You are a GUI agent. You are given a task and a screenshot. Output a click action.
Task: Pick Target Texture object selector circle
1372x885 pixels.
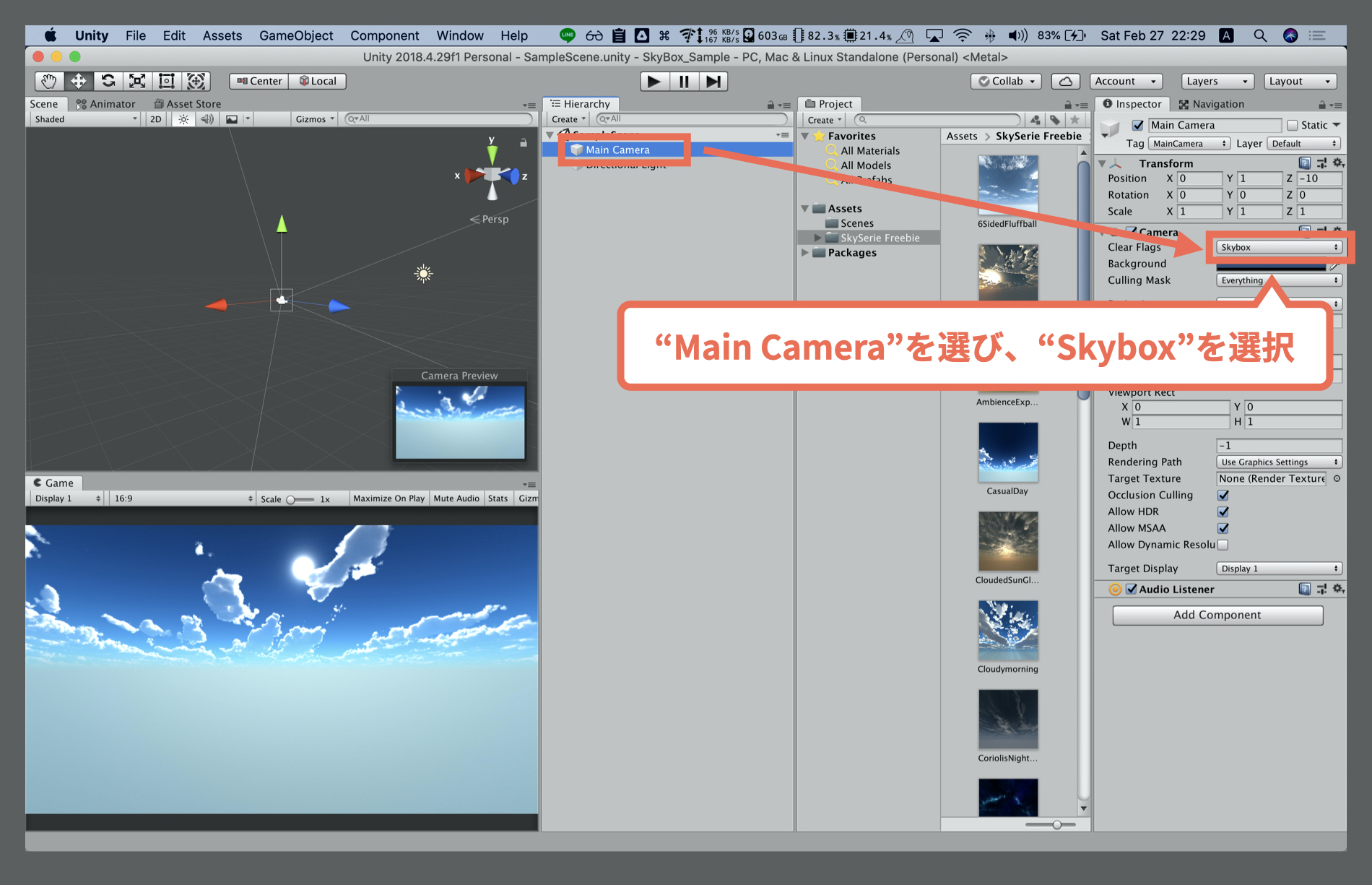pos(1337,478)
